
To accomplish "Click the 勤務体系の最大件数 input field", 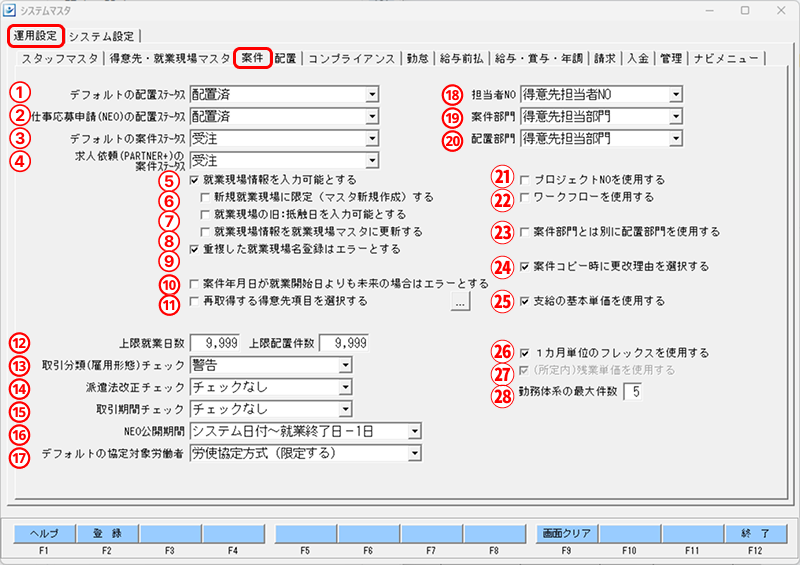I will [633, 391].
